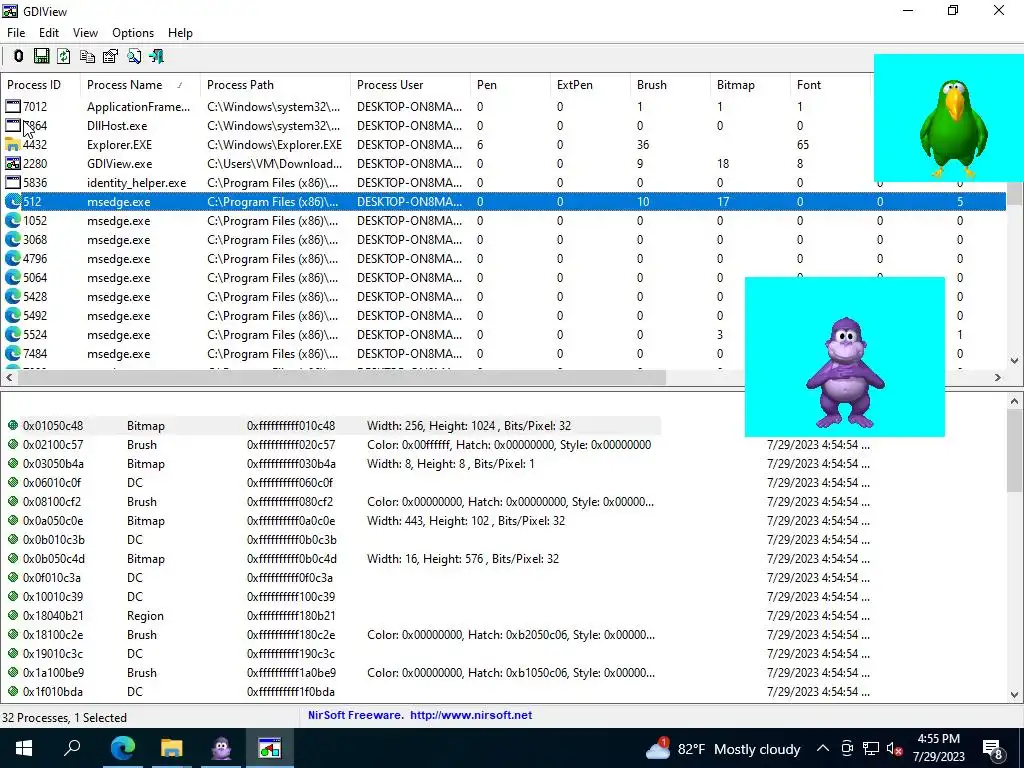Image resolution: width=1024 pixels, height=768 pixels.
Task: Open the network tray icon
Action: (871, 748)
